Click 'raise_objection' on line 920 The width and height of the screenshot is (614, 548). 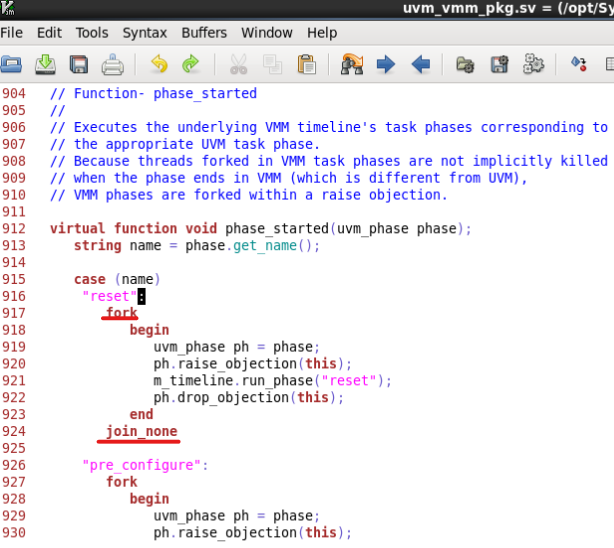coord(237,364)
